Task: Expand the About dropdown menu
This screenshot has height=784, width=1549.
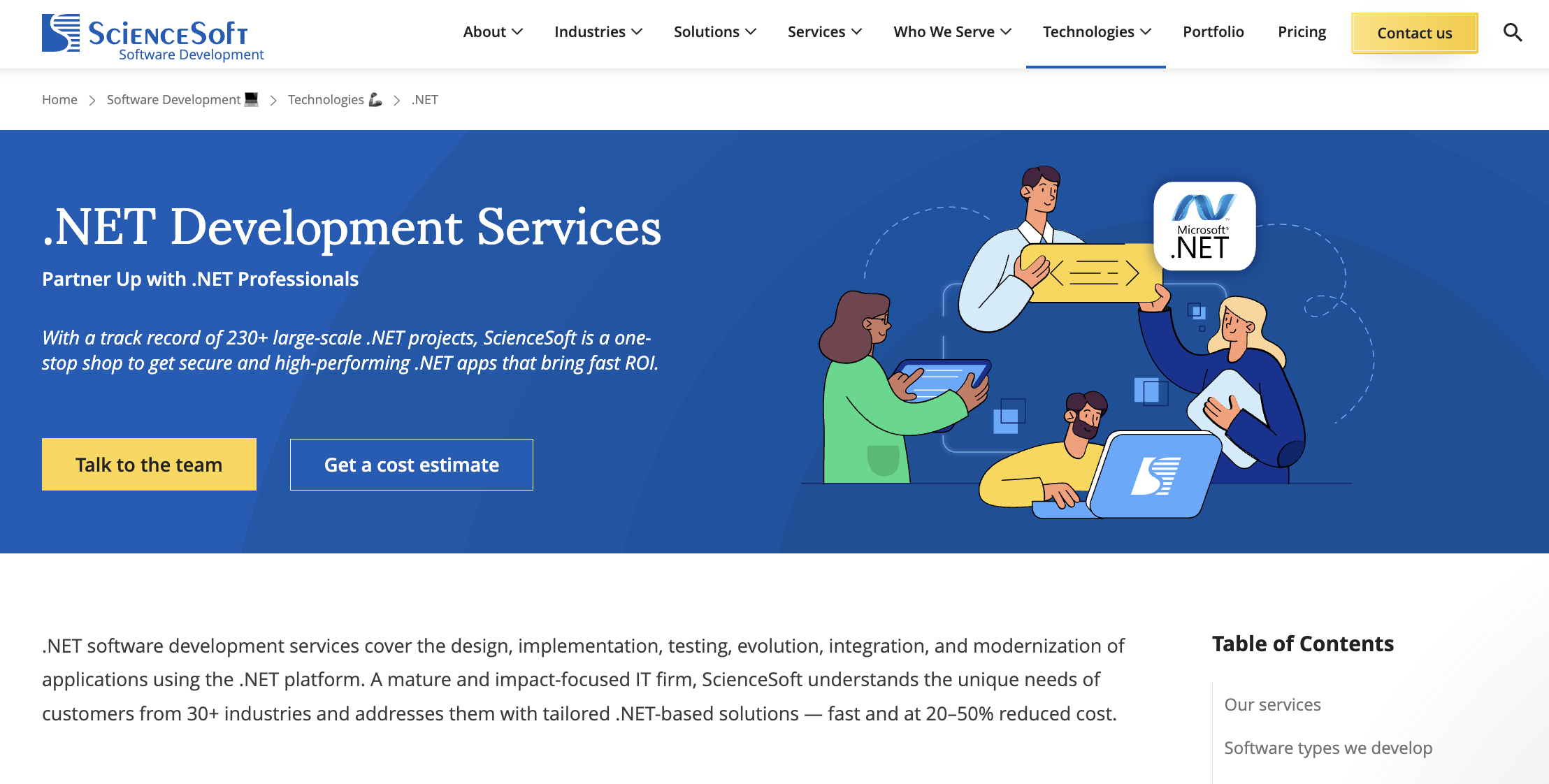Action: click(493, 31)
